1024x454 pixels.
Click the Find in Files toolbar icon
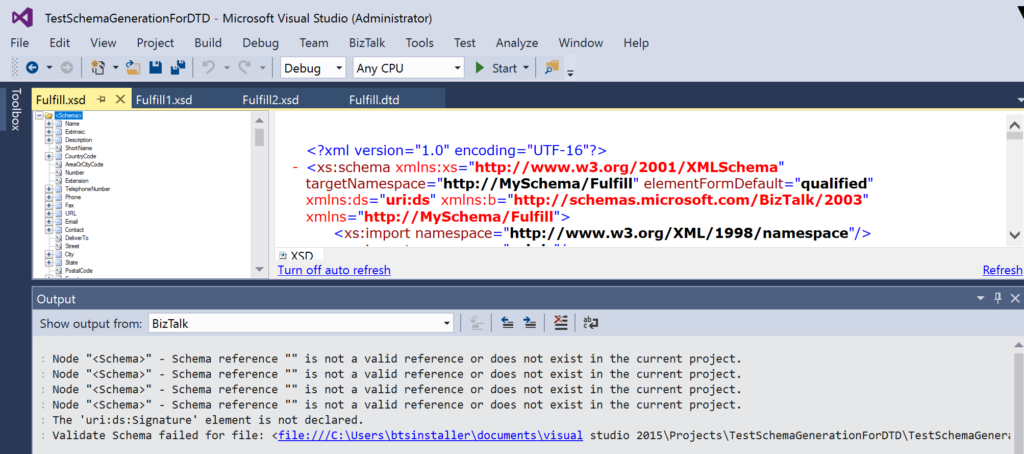tap(552, 67)
